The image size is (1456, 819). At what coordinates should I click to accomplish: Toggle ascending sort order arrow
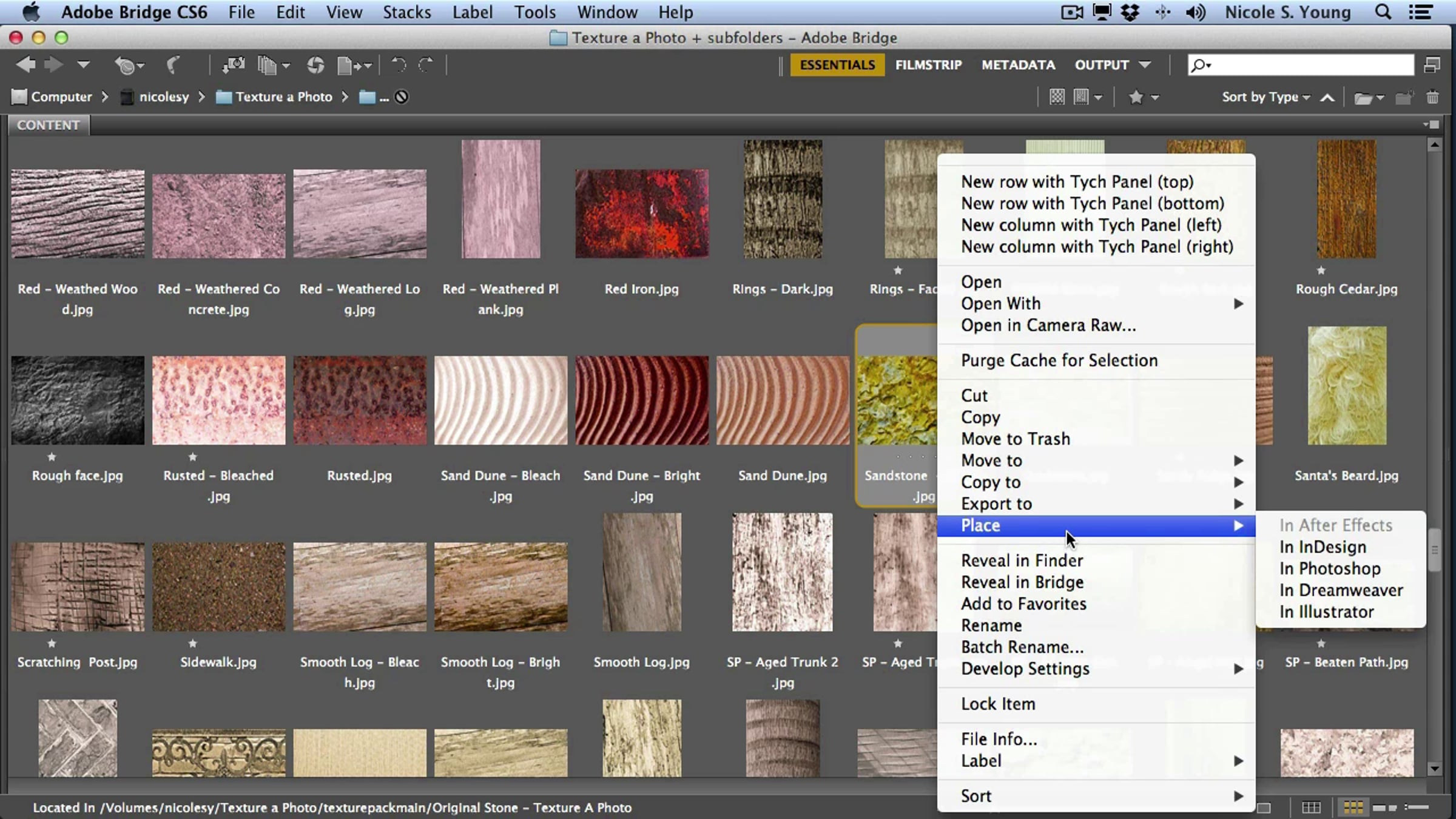pyautogui.click(x=1327, y=97)
